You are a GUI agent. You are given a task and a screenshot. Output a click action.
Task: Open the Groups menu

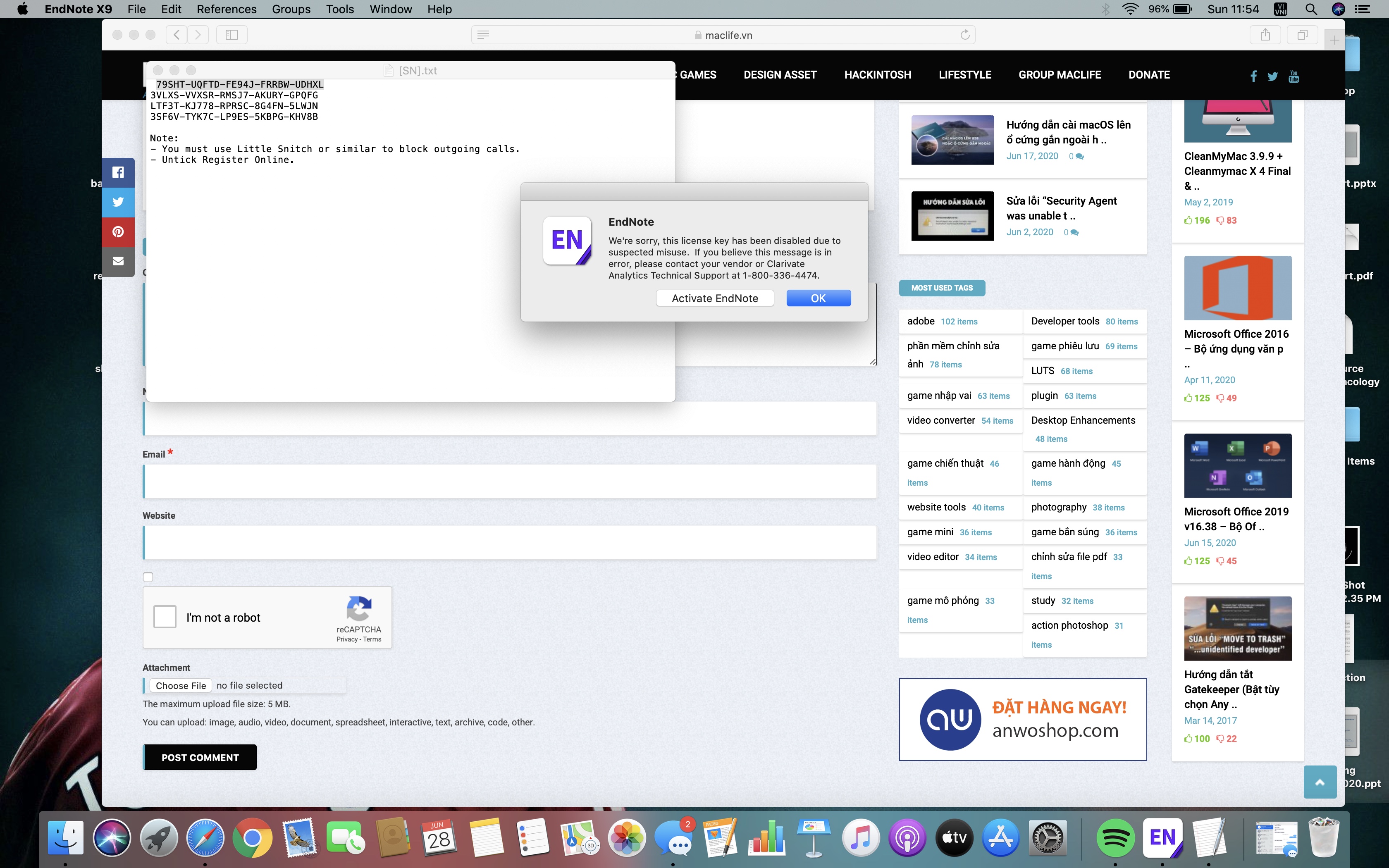(291, 9)
